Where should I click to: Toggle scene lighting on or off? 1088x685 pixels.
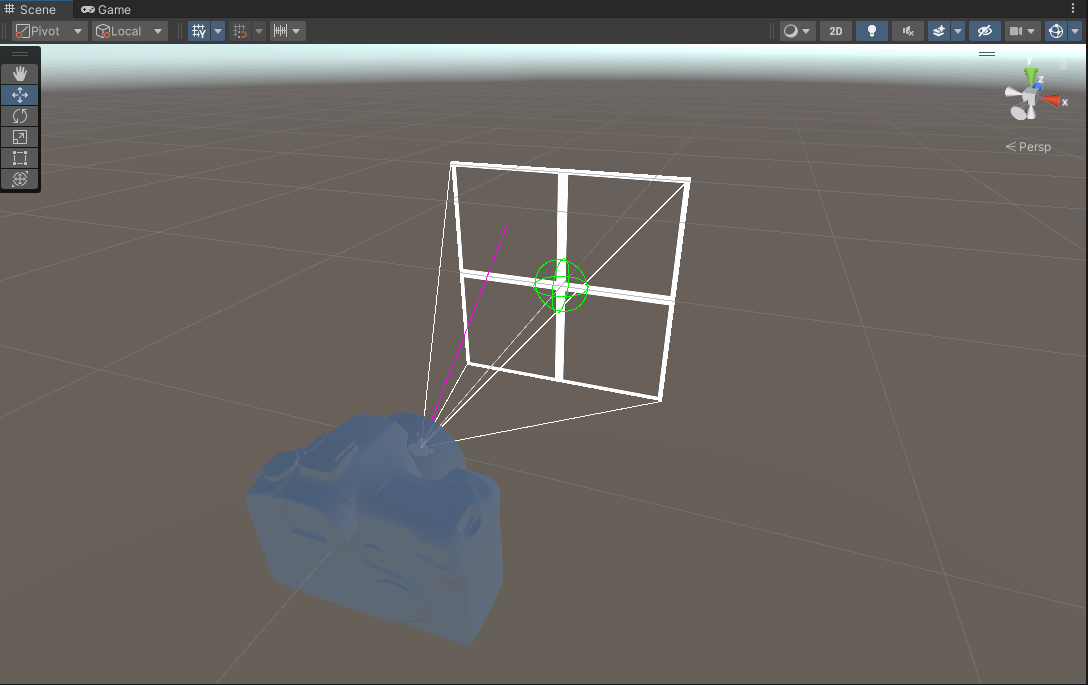[871, 30]
